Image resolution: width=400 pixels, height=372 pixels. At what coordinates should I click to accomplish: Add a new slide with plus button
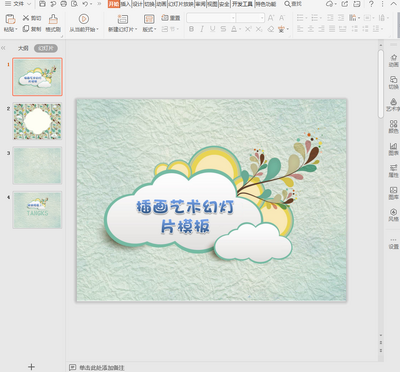point(31,367)
